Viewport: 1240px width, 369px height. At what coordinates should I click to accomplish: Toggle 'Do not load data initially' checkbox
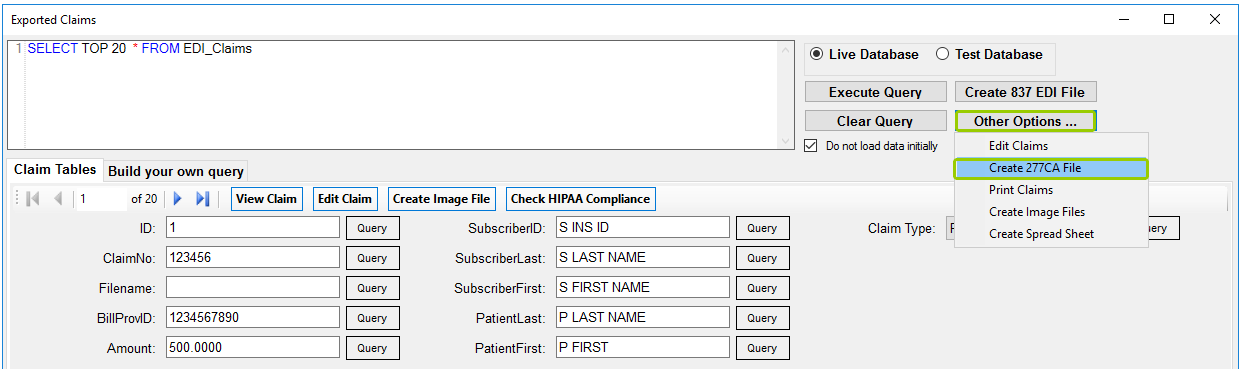point(811,146)
